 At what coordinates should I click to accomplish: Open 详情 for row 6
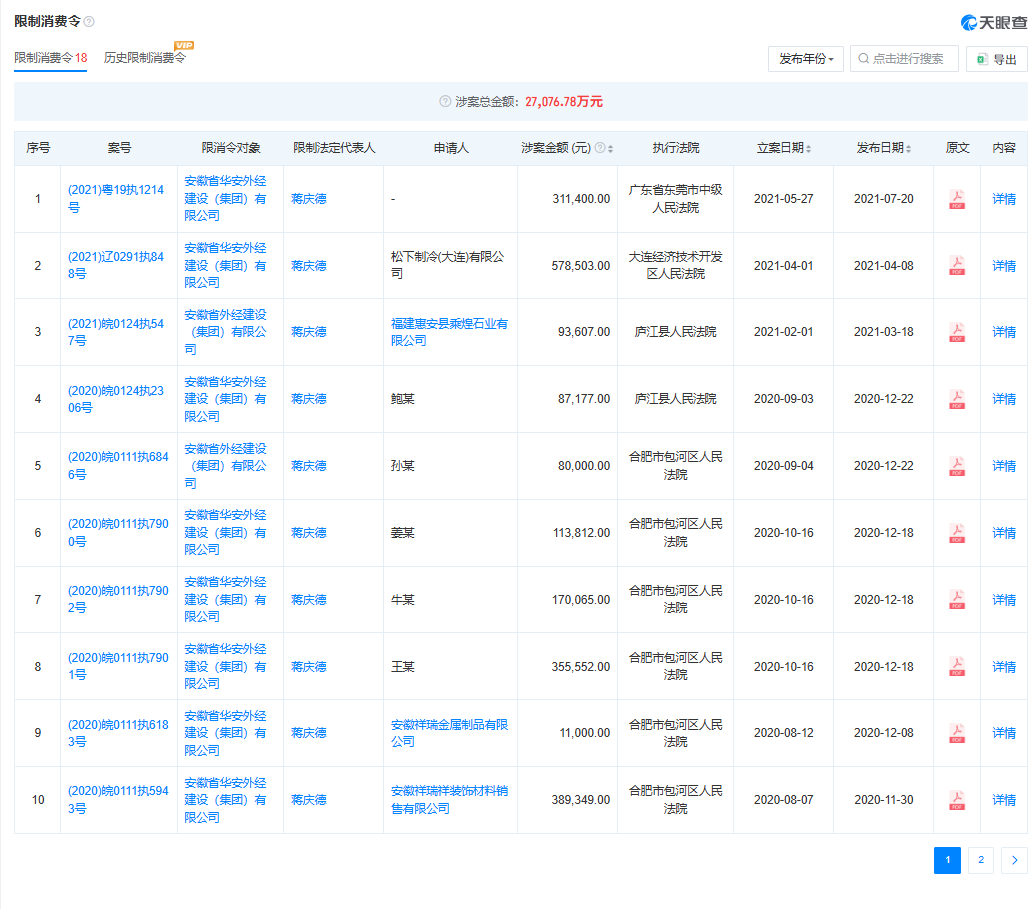point(1004,532)
